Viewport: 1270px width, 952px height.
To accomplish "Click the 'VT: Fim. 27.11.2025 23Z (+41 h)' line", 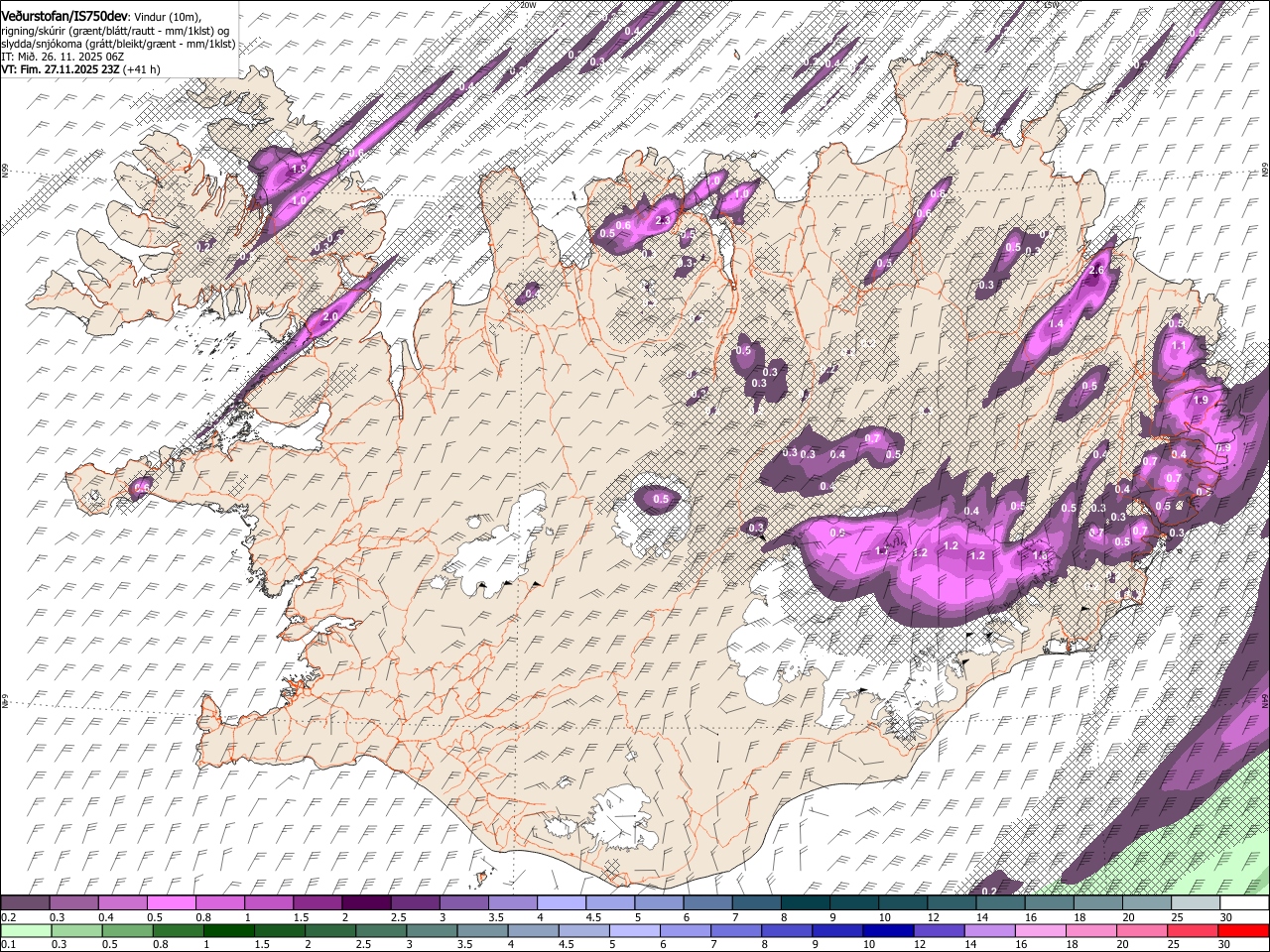I will pyautogui.click(x=79, y=69).
